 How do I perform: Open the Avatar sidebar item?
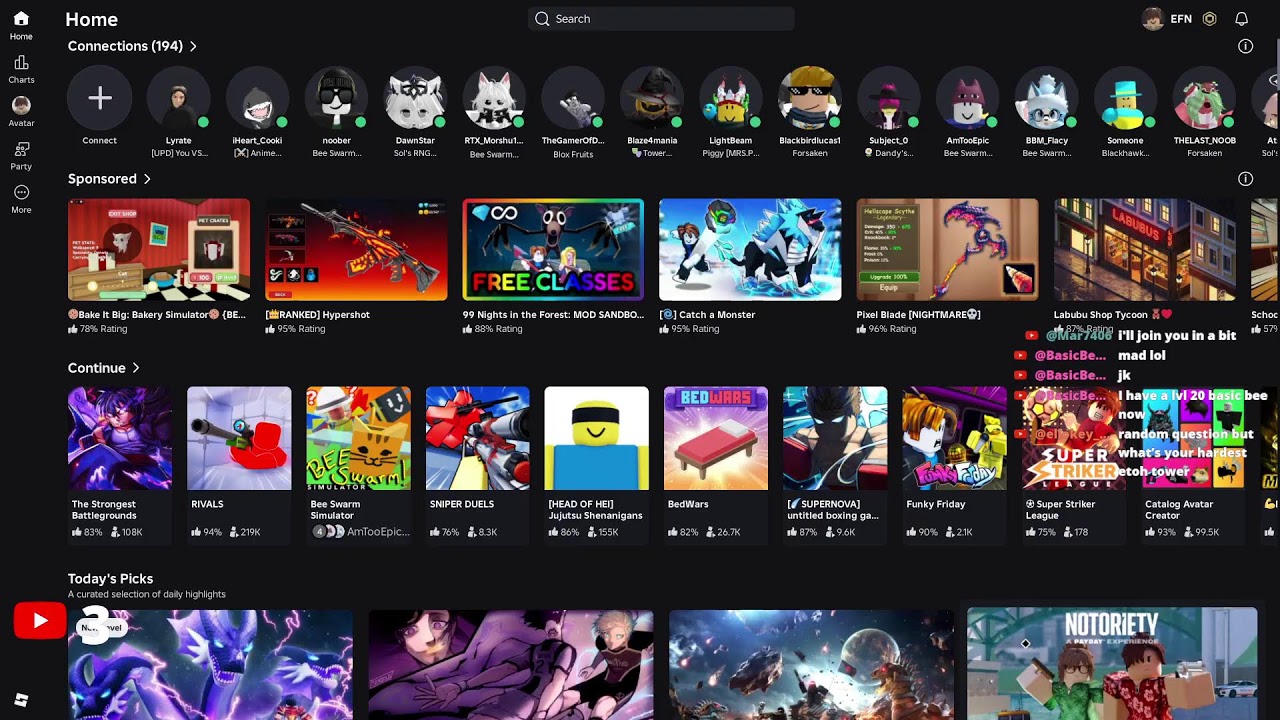pos(21,105)
